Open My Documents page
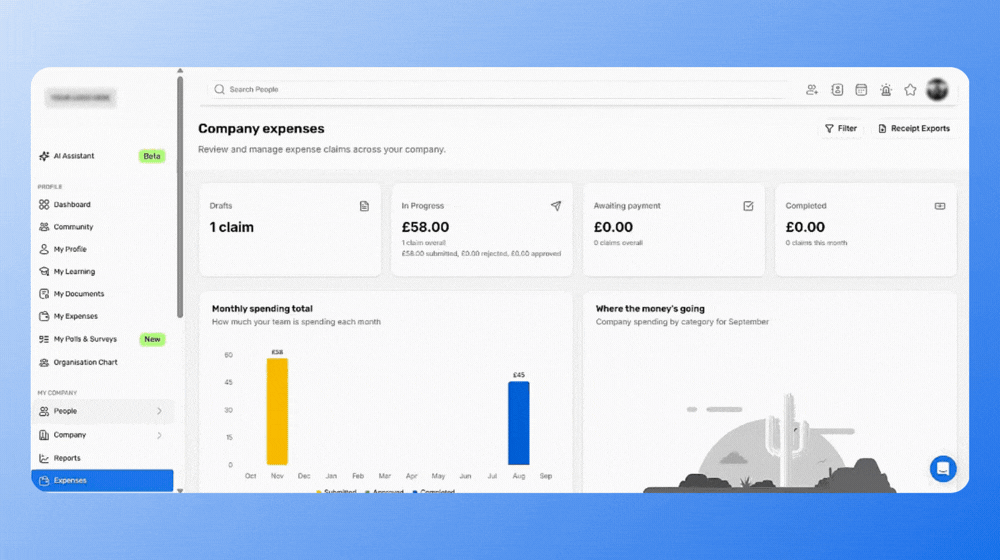 click(x=102, y=294)
